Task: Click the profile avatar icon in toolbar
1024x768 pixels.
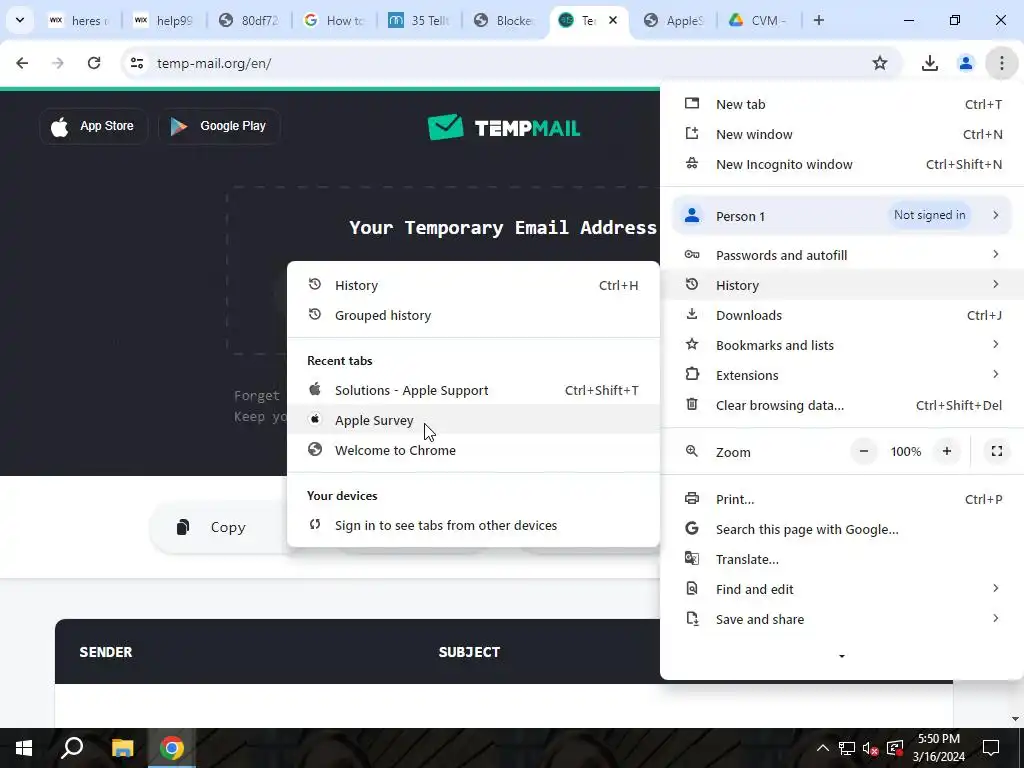Action: point(965,63)
